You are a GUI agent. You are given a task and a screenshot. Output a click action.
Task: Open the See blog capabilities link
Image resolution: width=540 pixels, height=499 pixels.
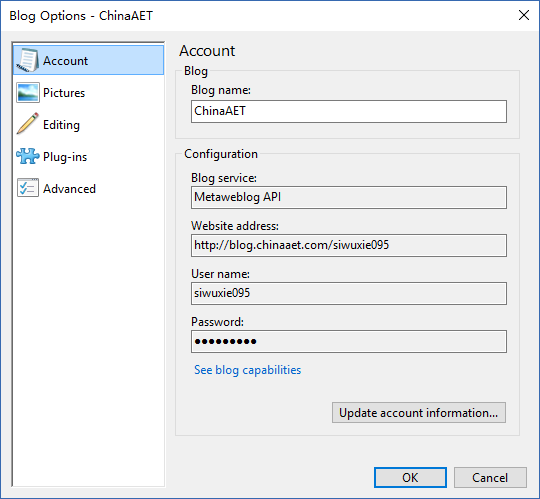coord(248,370)
